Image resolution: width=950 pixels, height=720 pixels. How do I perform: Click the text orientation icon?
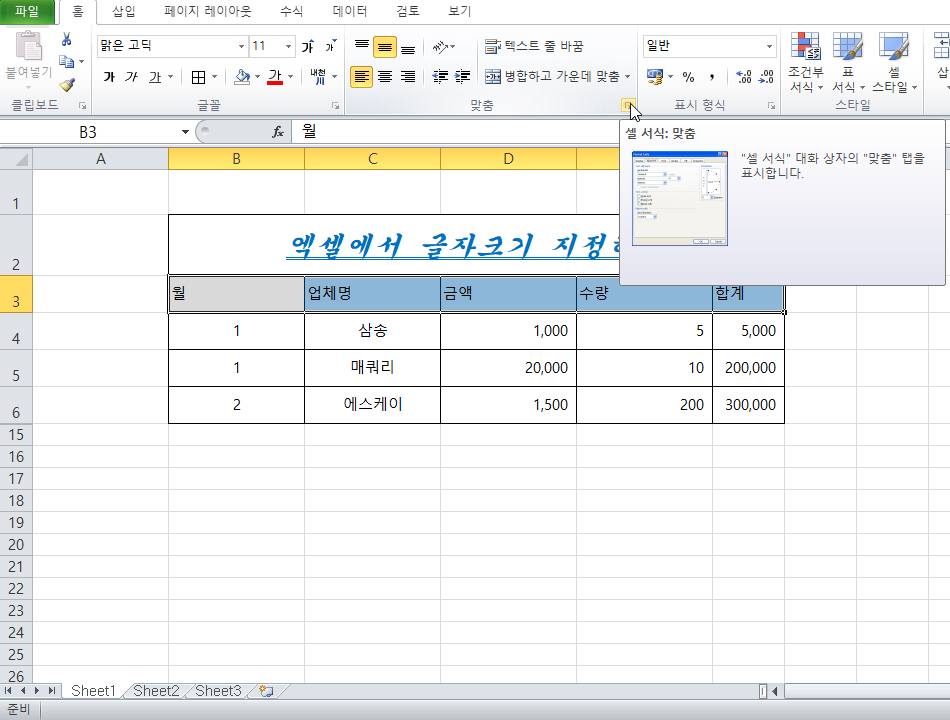pos(440,47)
